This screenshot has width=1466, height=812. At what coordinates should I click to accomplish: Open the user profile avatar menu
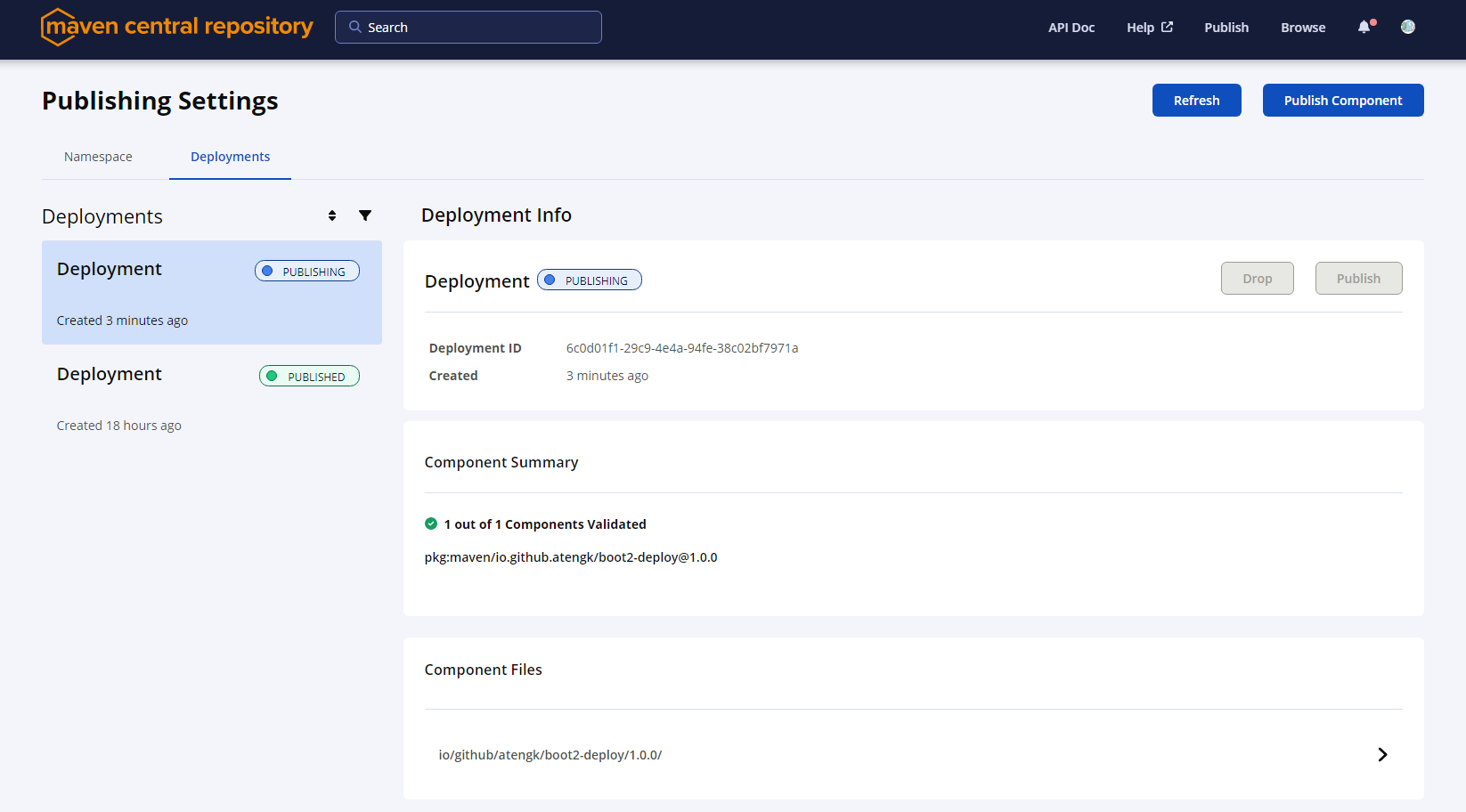pos(1407,27)
